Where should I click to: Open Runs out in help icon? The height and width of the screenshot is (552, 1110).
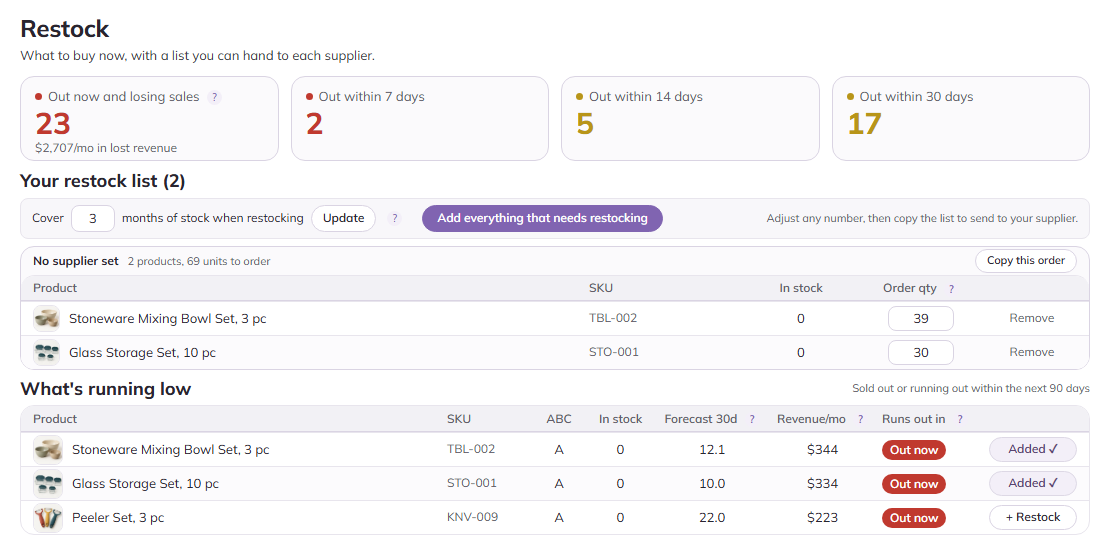pos(959,419)
